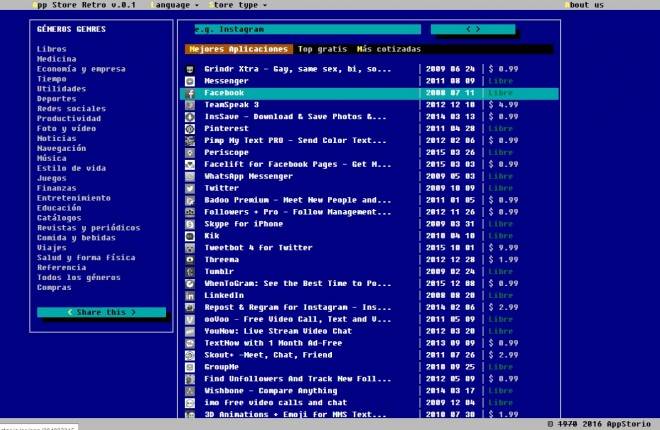The height and width of the screenshot is (430, 660).
Task: Click the Tweetbot 4 icon
Action: [x=190, y=248]
